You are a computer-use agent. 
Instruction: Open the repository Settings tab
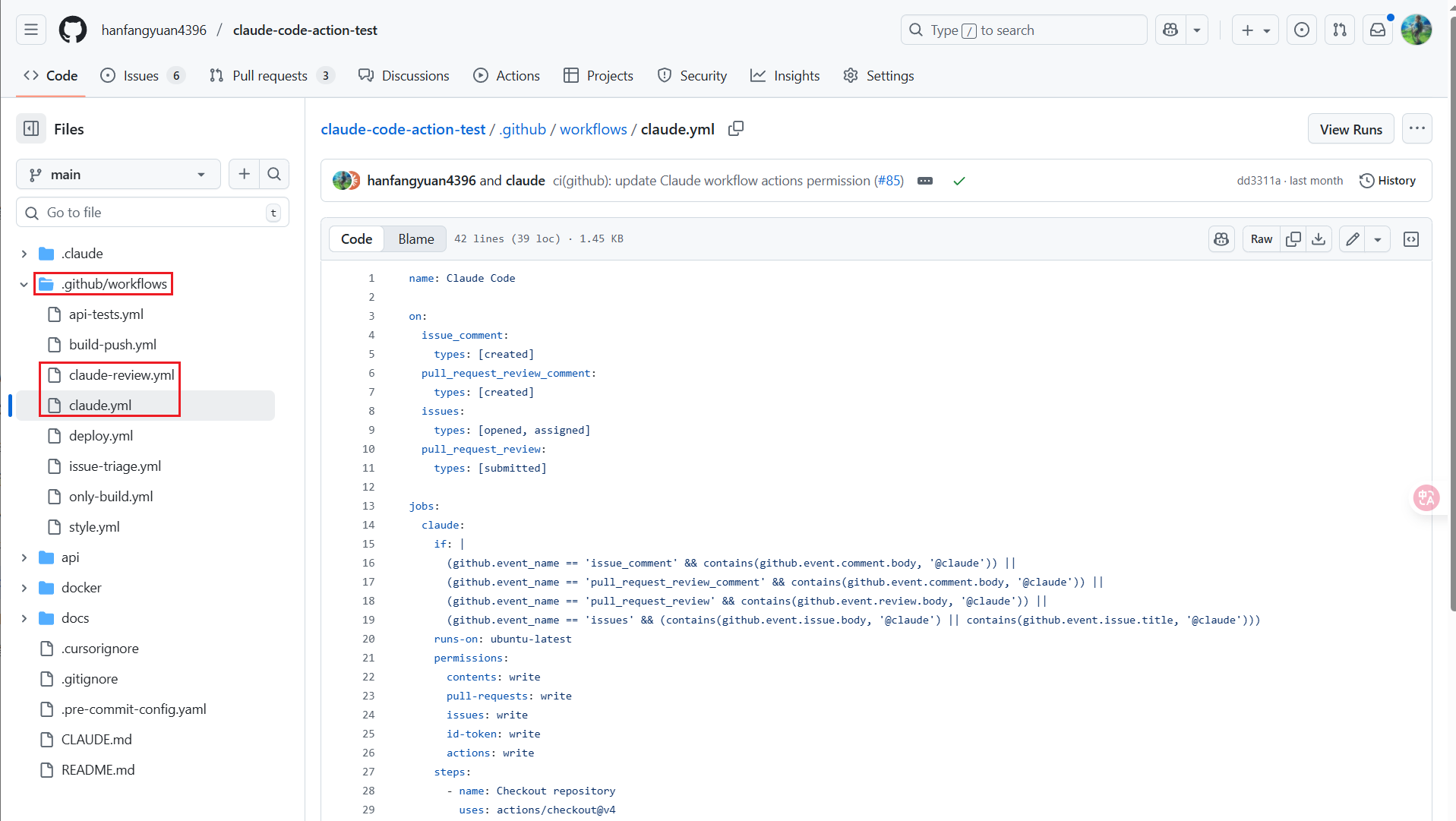[x=879, y=75]
